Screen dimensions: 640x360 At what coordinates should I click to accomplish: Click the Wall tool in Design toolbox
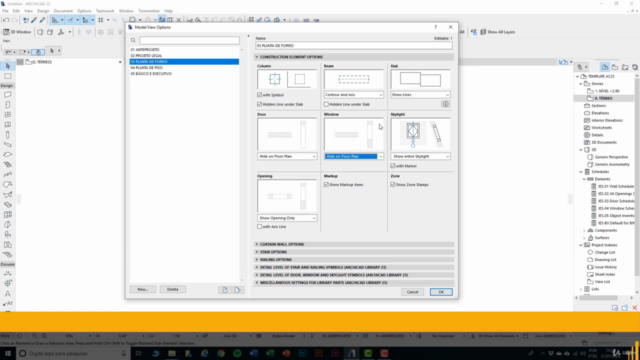(8, 95)
